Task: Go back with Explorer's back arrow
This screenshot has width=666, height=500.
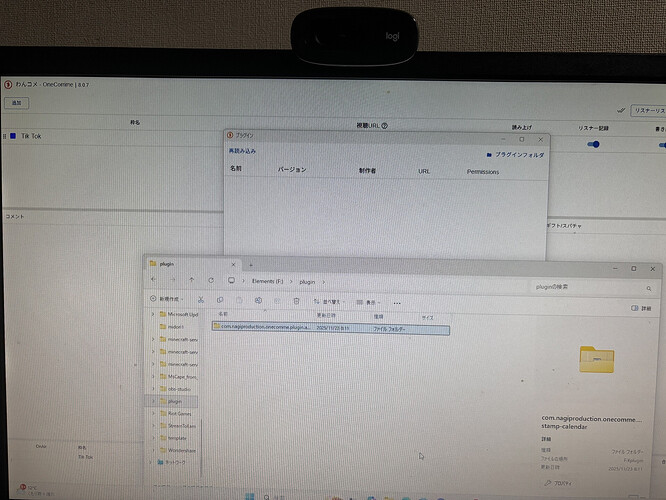Action: tap(154, 280)
